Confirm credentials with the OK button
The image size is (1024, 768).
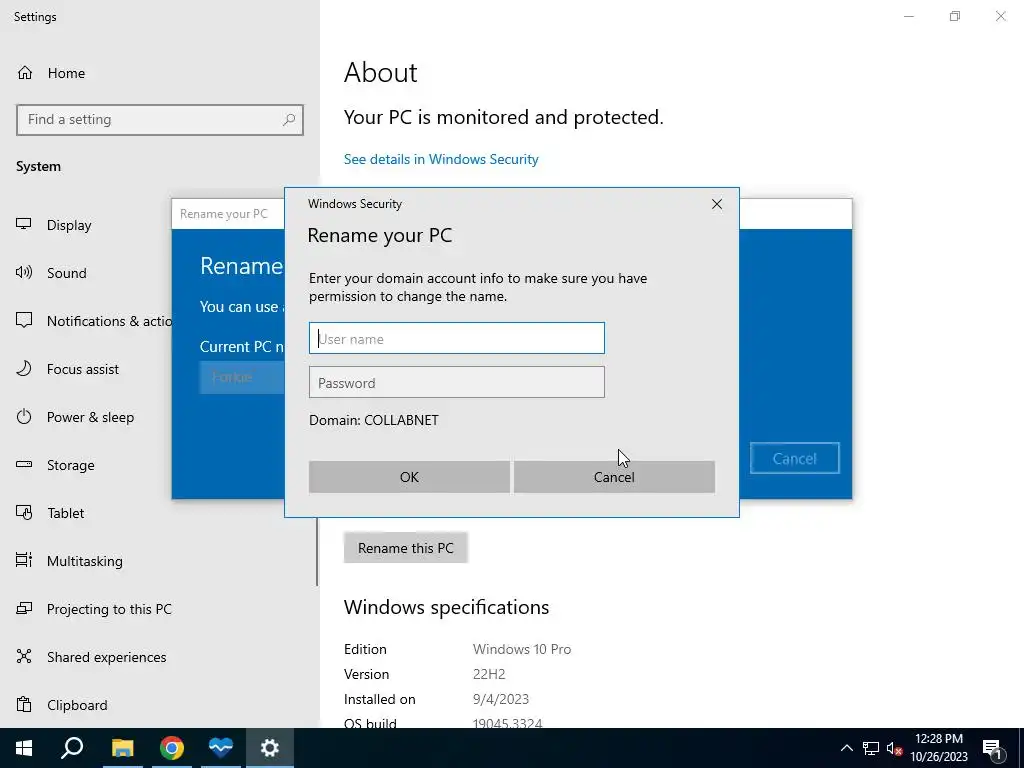pos(409,477)
